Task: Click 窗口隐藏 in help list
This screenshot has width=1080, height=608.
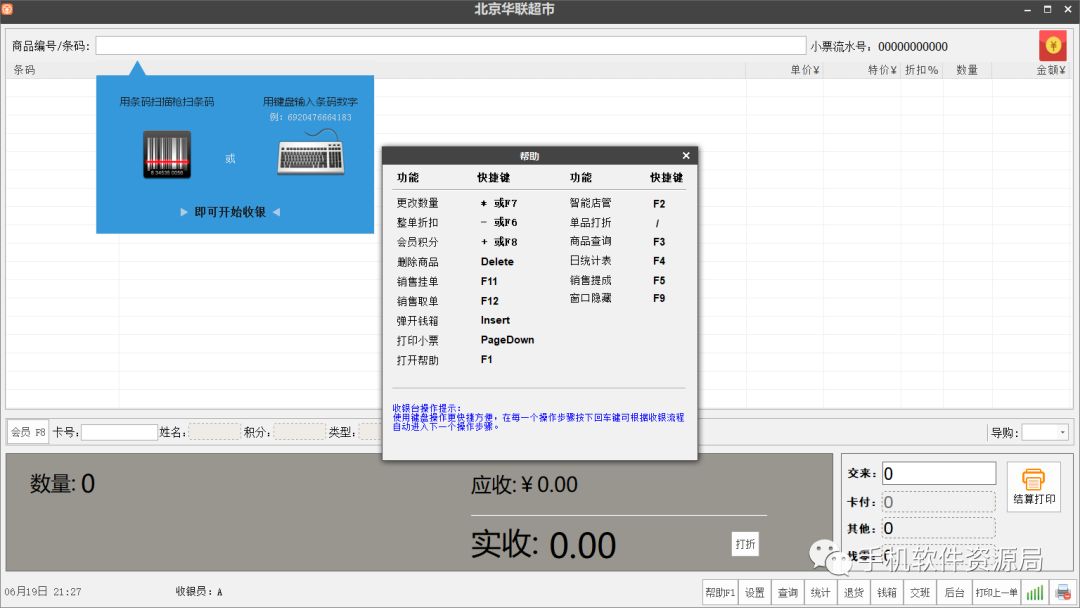Action: pos(590,298)
